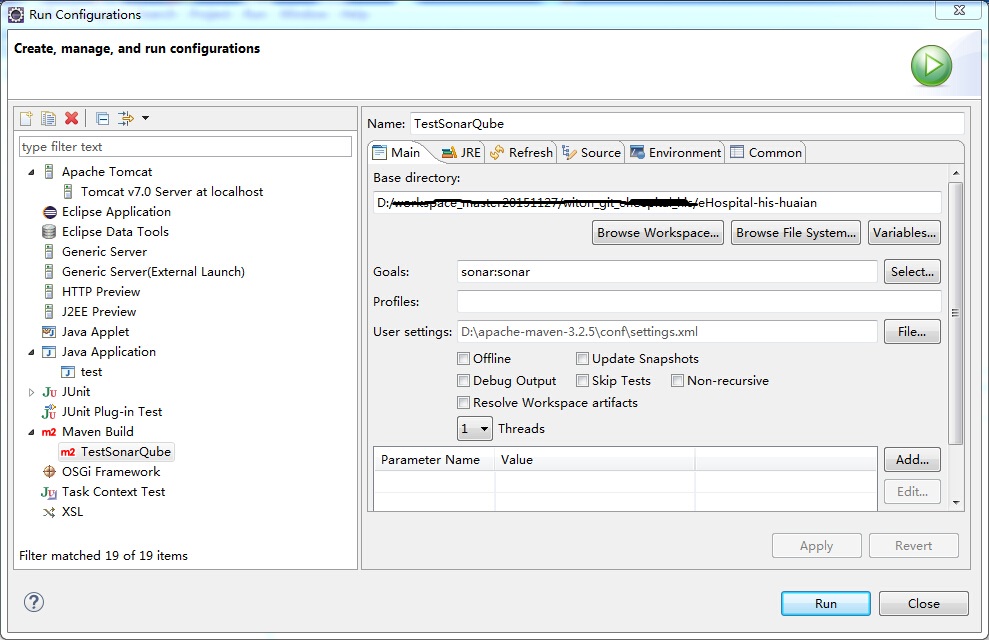
Task: Click the OSGi Framework icon
Action: 49,472
